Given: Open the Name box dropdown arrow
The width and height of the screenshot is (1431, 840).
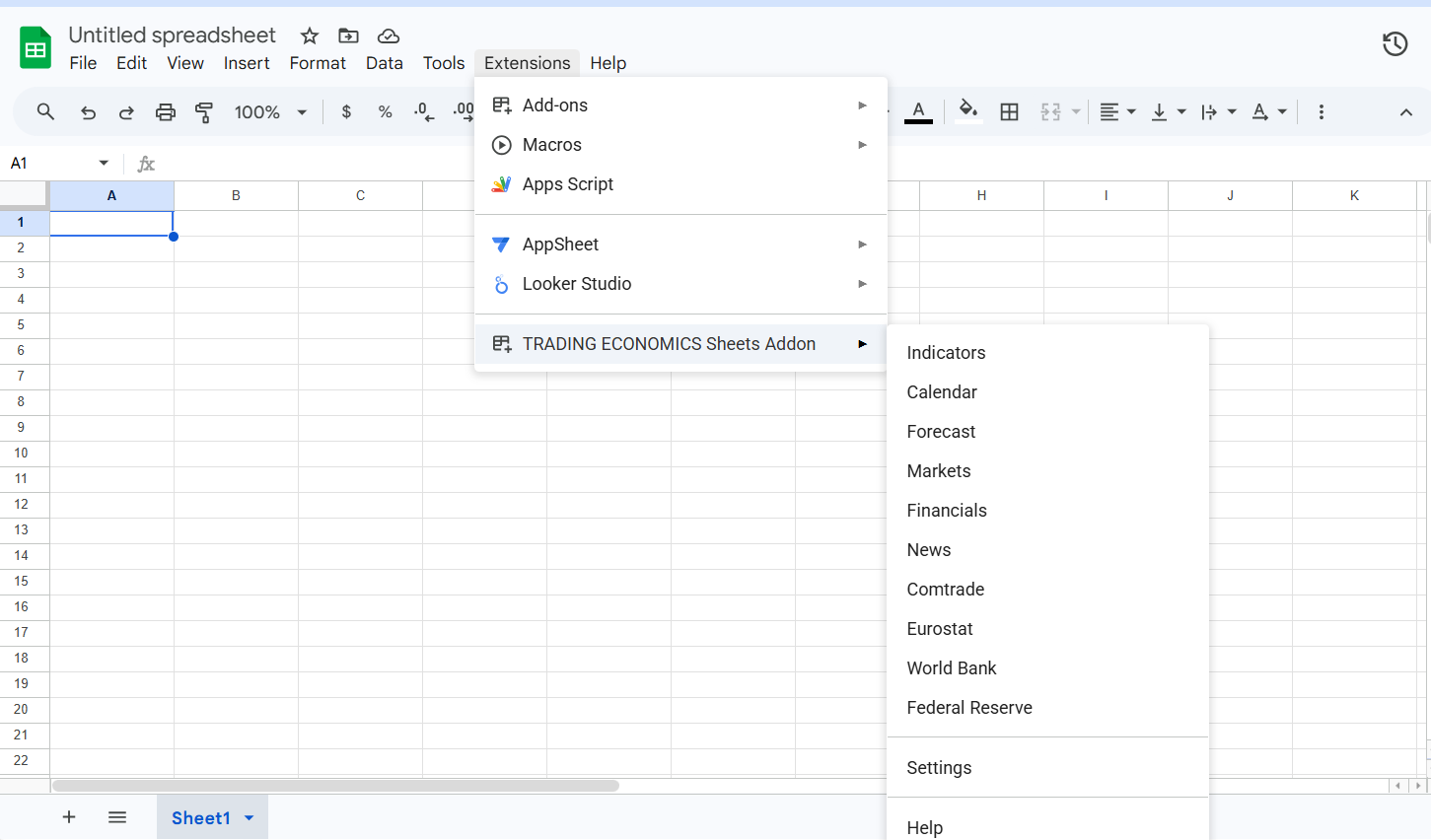Looking at the screenshot, I should point(104,163).
